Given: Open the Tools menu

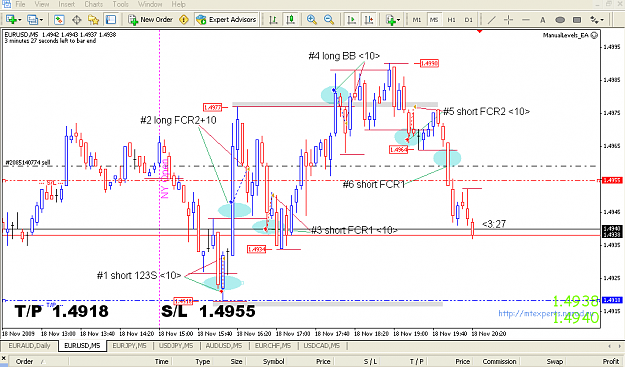Looking at the screenshot, I should 120,4.
